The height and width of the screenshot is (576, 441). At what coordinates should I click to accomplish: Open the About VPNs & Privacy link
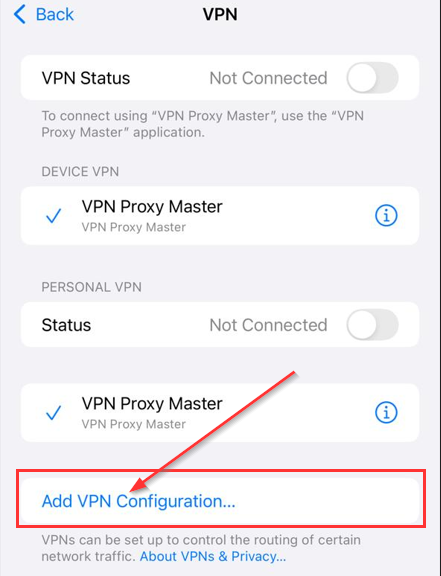click(212, 557)
